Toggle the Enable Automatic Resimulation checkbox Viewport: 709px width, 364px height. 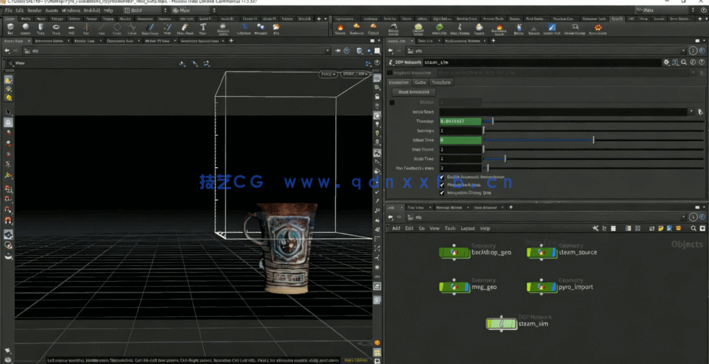(x=442, y=177)
